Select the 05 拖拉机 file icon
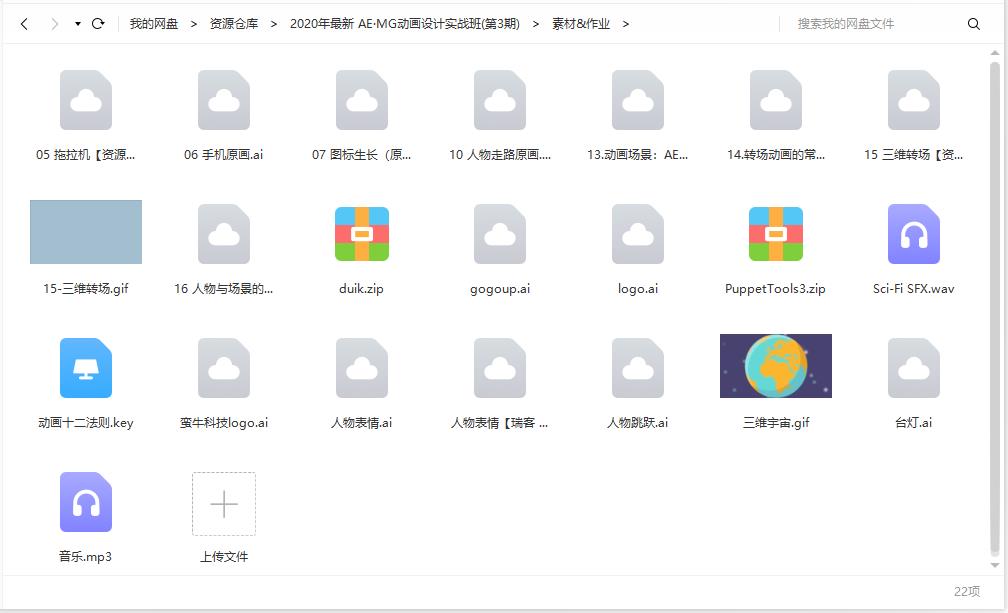This screenshot has width=1008, height=613. click(x=86, y=100)
